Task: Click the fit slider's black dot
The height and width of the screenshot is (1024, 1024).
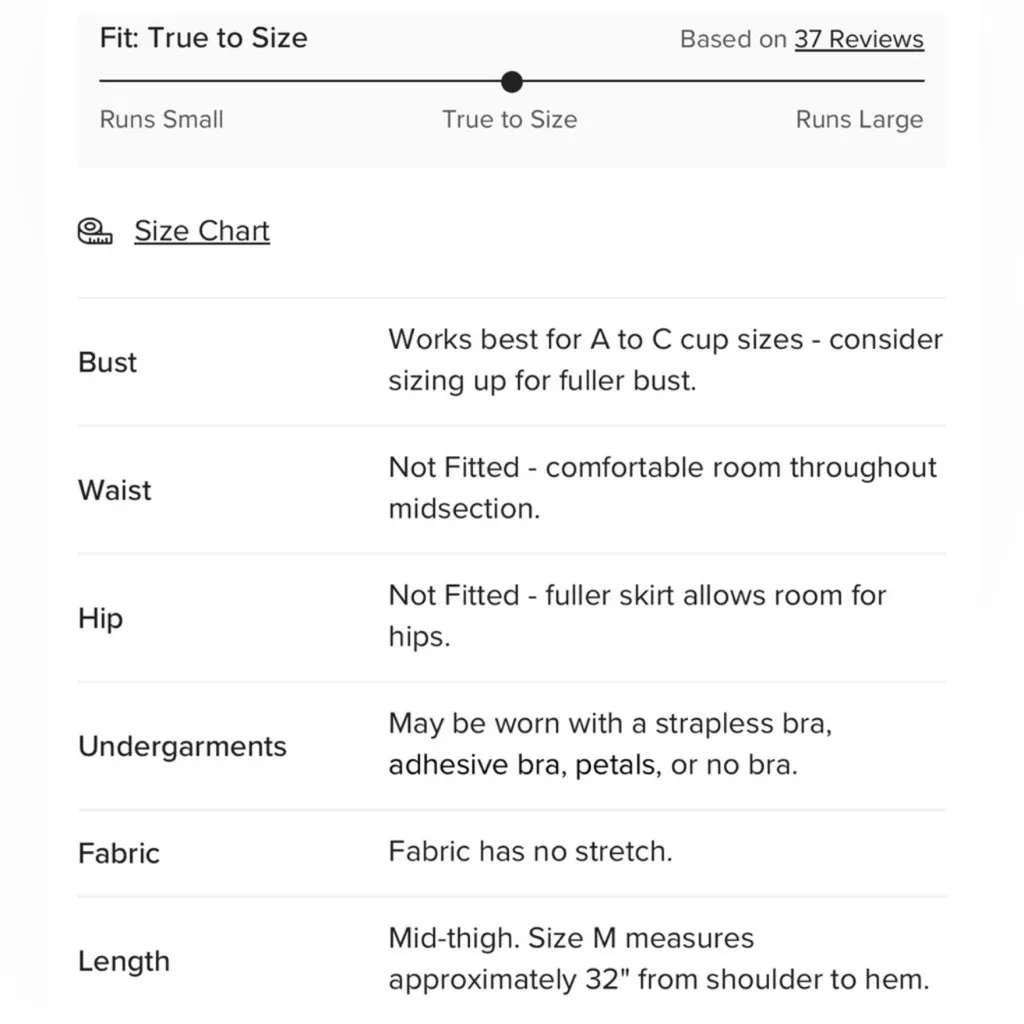Action: pyautogui.click(x=512, y=81)
